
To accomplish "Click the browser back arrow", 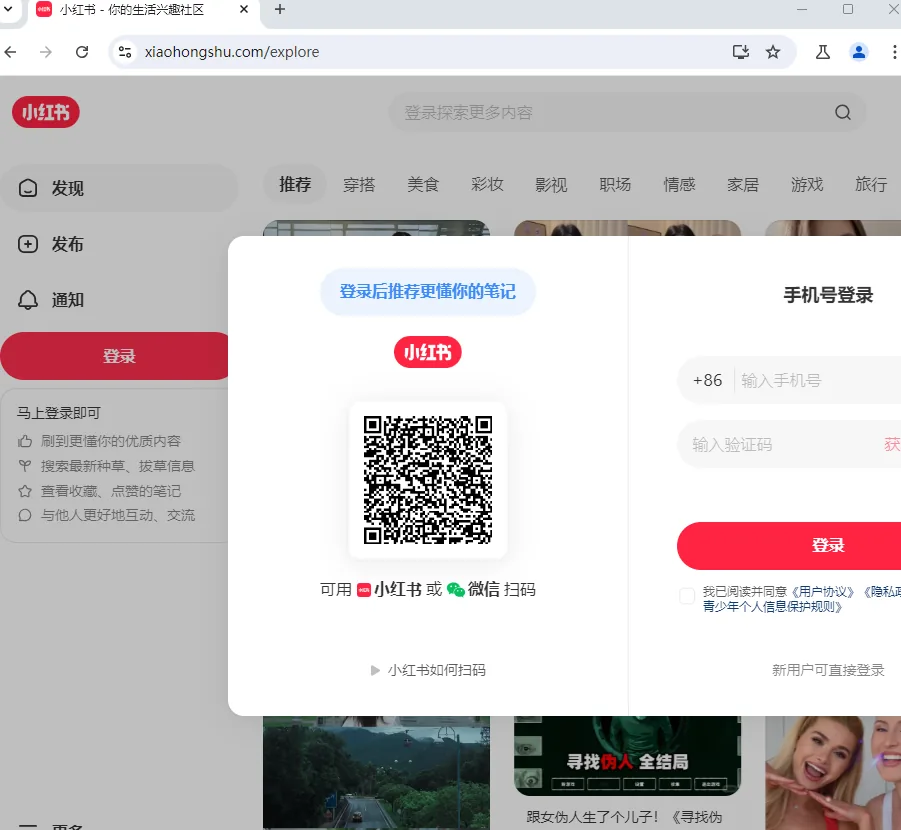I will click(x=10, y=52).
